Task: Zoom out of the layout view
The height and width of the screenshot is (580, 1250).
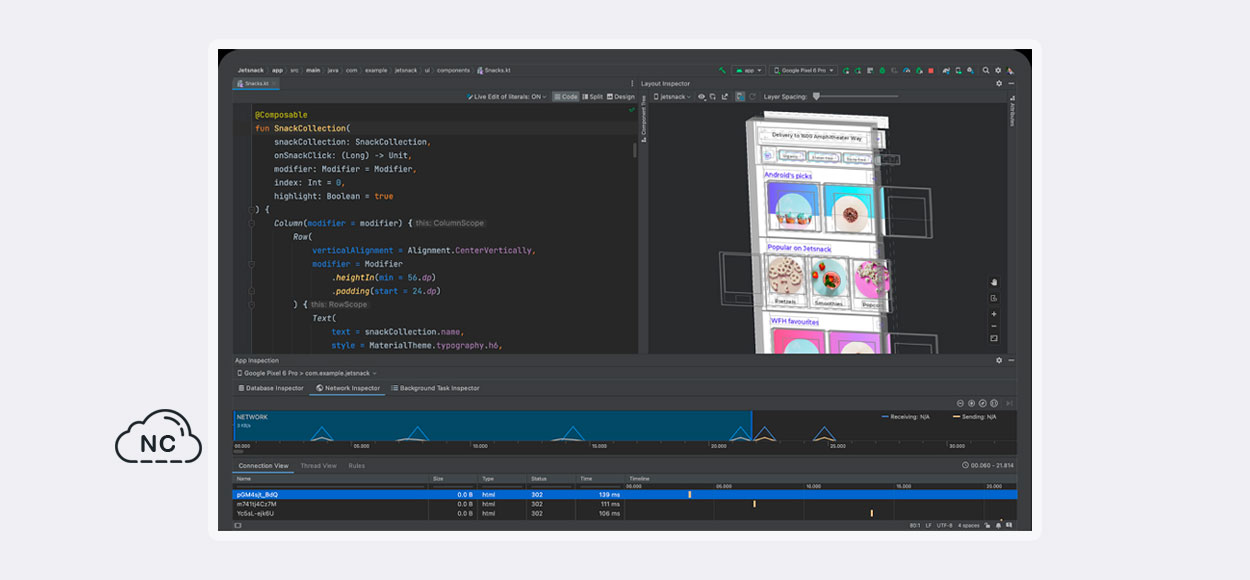Action: click(994, 326)
